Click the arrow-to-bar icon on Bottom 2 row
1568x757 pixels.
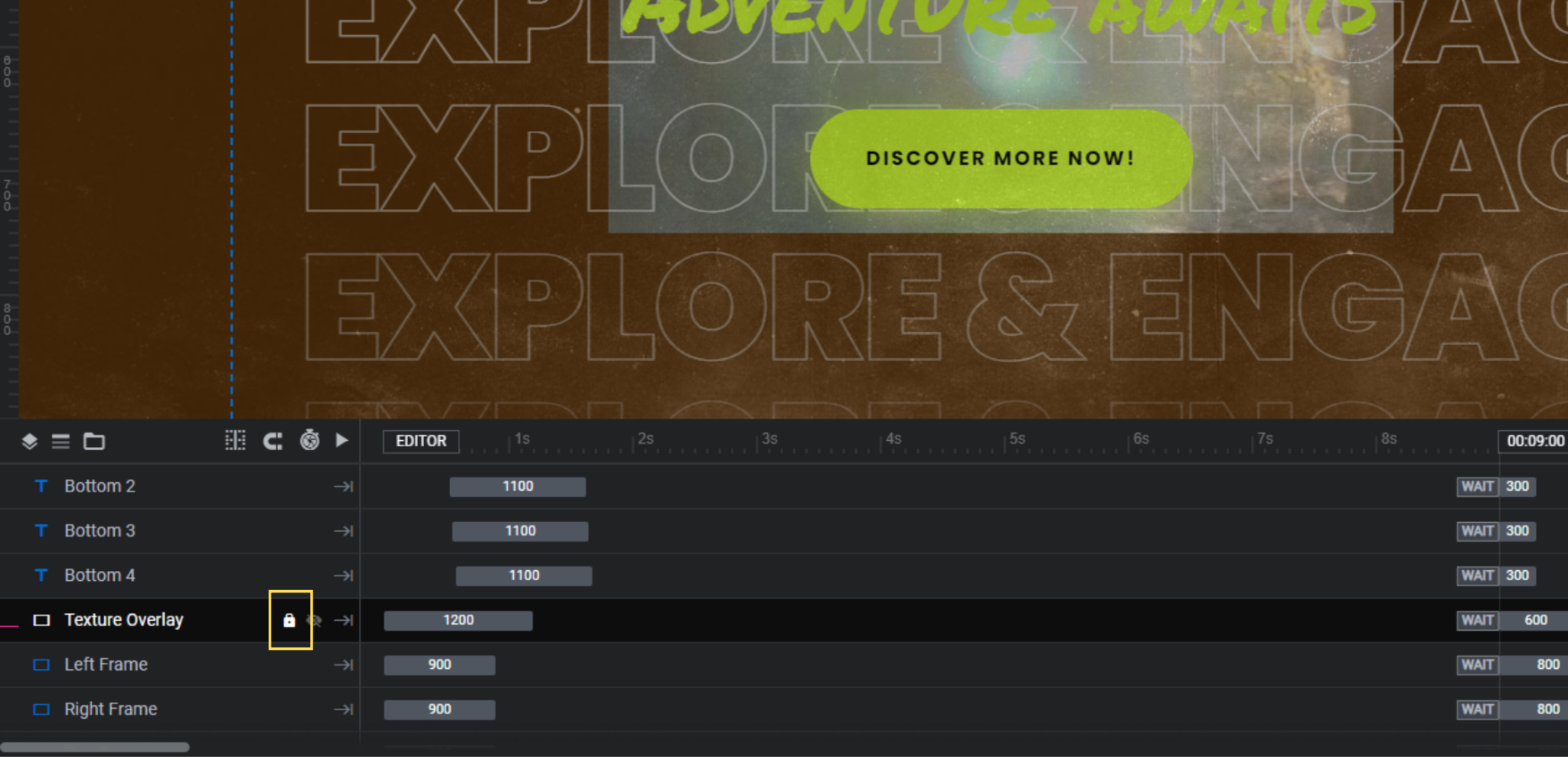coord(344,486)
